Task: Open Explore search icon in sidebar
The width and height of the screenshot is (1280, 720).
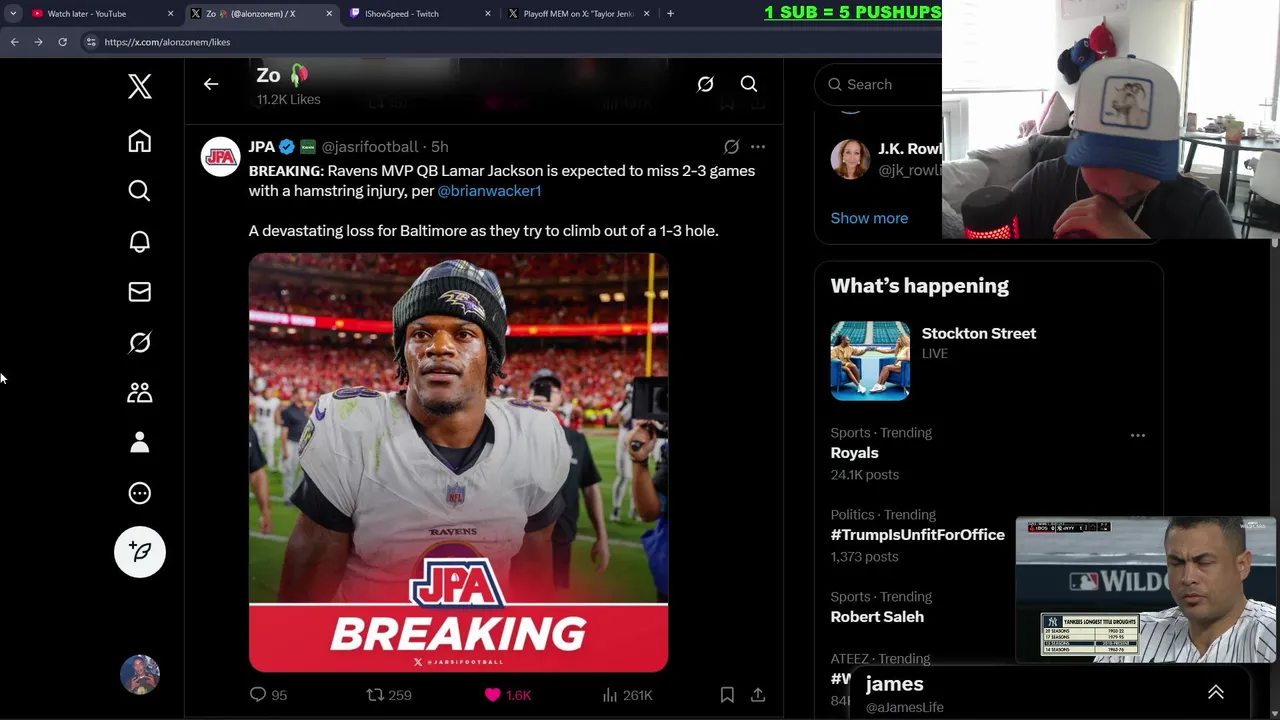Action: (x=140, y=191)
